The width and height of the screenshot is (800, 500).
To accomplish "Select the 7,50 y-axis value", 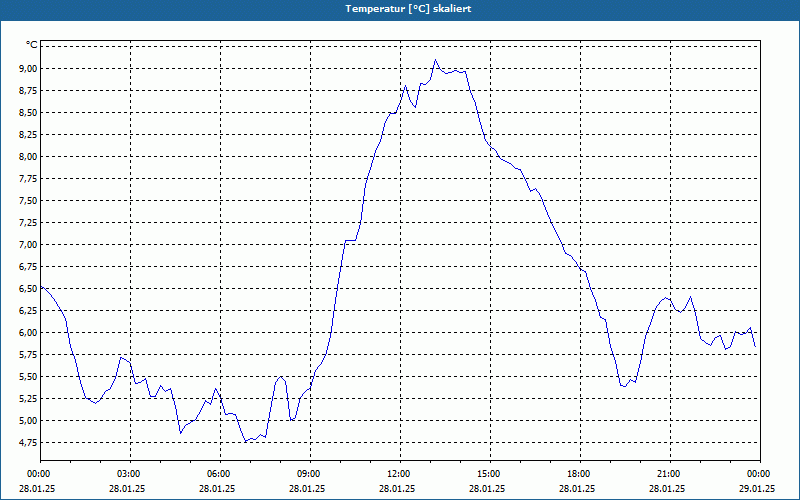I will tap(29, 201).
